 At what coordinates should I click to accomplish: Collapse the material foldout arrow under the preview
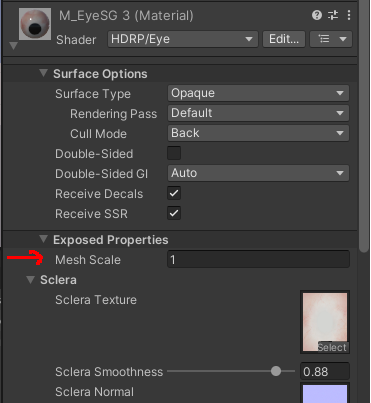[13, 46]
